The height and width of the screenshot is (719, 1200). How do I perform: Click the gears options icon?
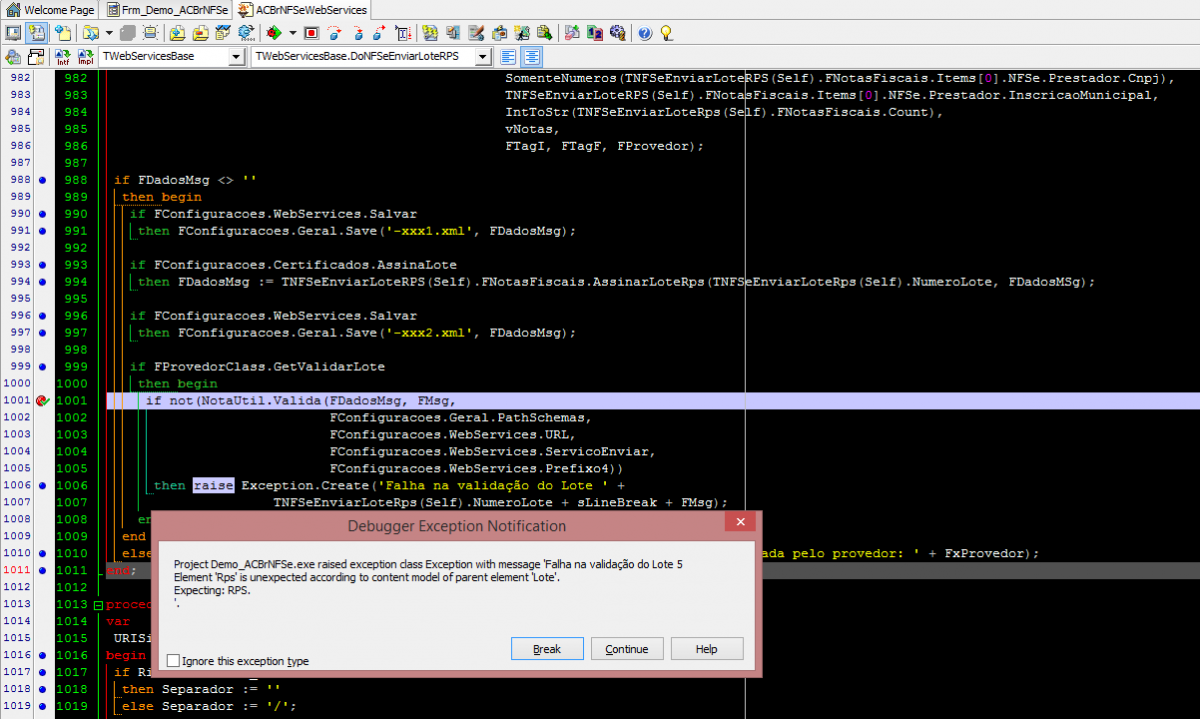tap(617, 33)
